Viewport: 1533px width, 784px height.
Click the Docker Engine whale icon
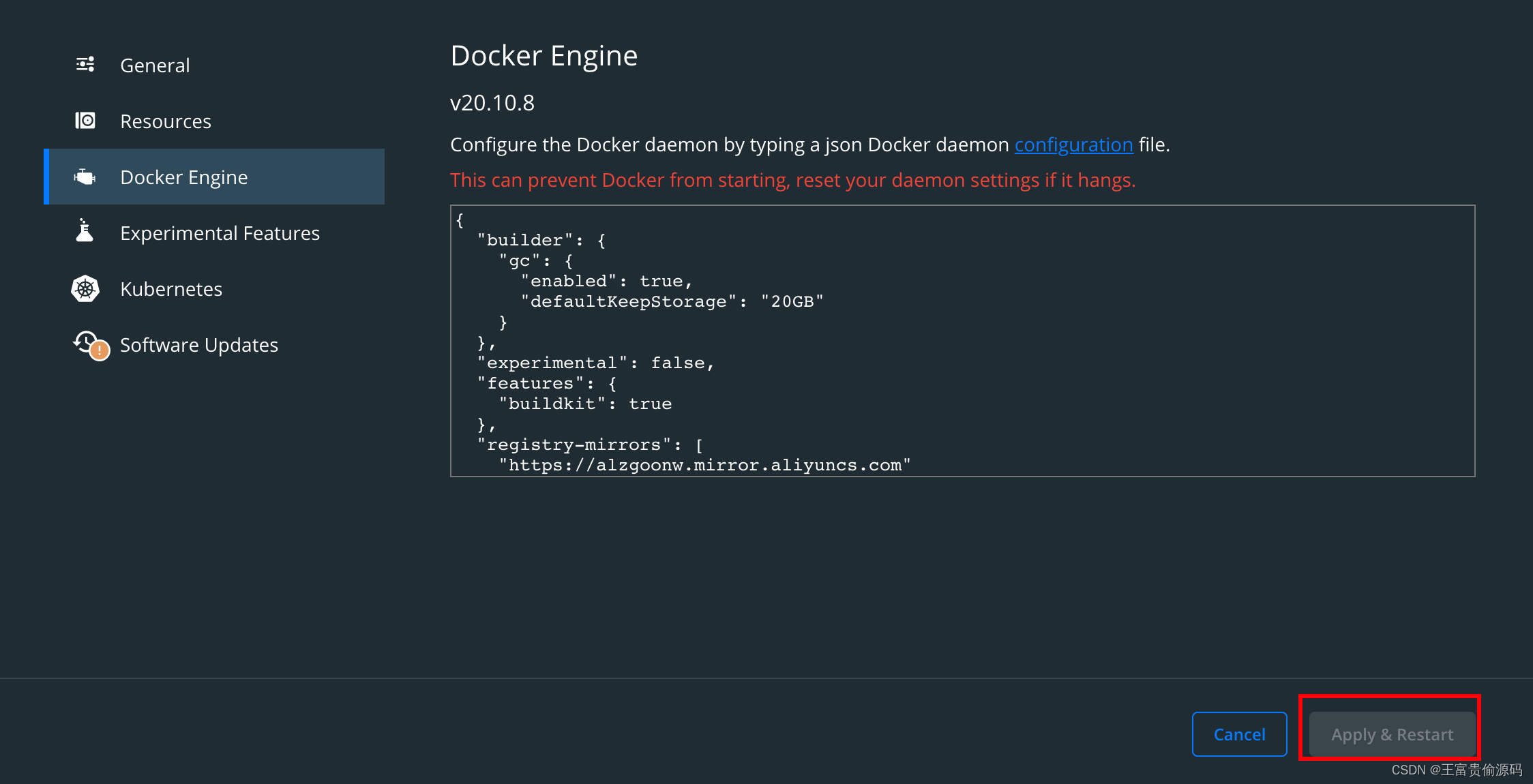click(x=85, y=177)
